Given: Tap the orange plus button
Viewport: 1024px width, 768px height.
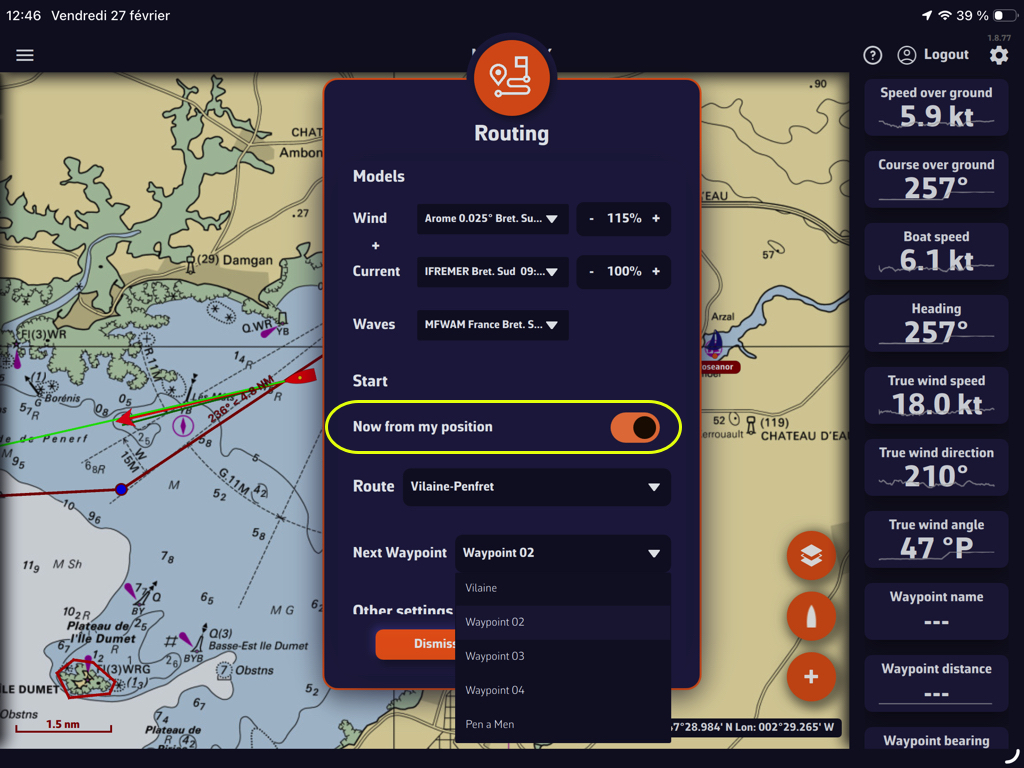Looking at the screenshot, I should [x=811, y=677].
